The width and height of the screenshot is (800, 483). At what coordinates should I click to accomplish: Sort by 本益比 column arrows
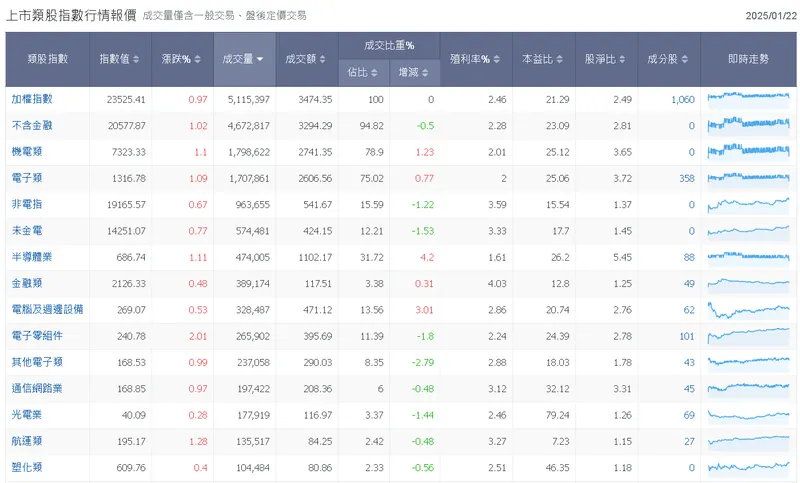[x=560, y=59]
